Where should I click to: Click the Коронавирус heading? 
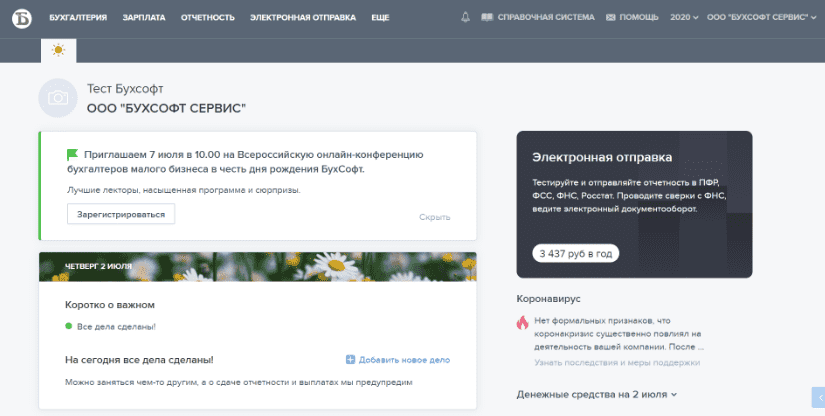pos(548,299)
